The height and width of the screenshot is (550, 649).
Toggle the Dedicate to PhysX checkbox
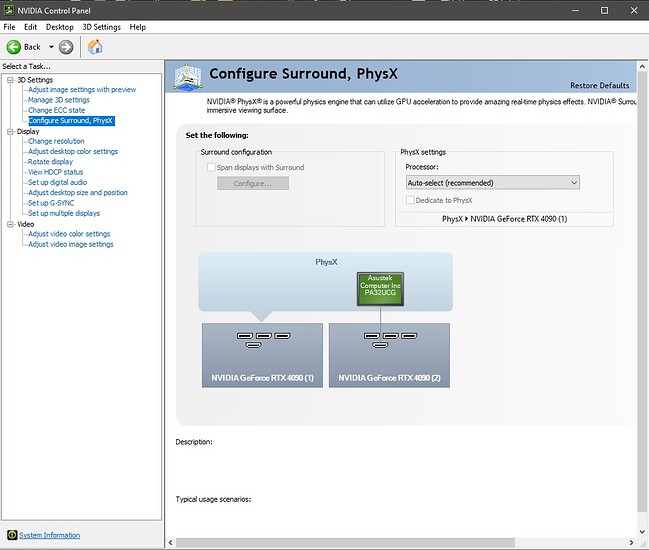click(410, 200)
